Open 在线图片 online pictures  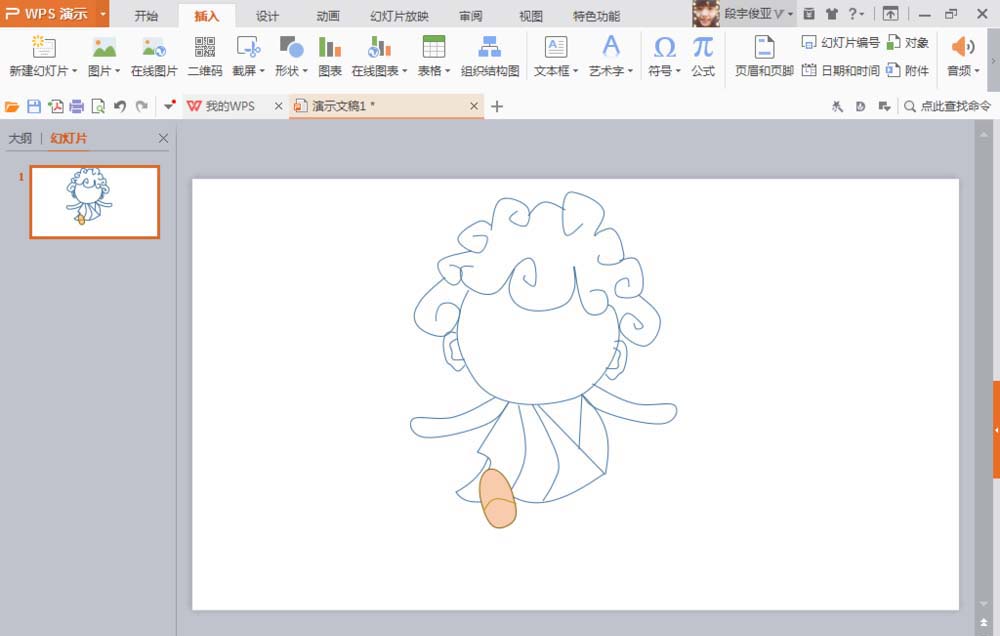tap(154, 56)
